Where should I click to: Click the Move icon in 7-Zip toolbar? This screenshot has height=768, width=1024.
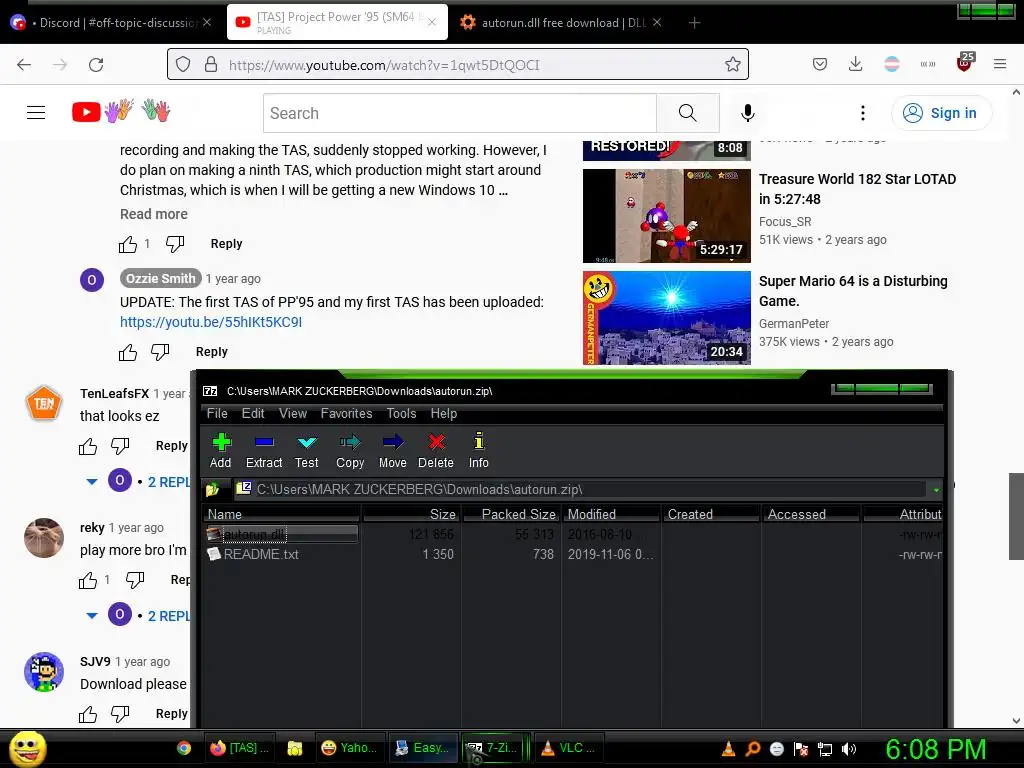tap(392, 451)
